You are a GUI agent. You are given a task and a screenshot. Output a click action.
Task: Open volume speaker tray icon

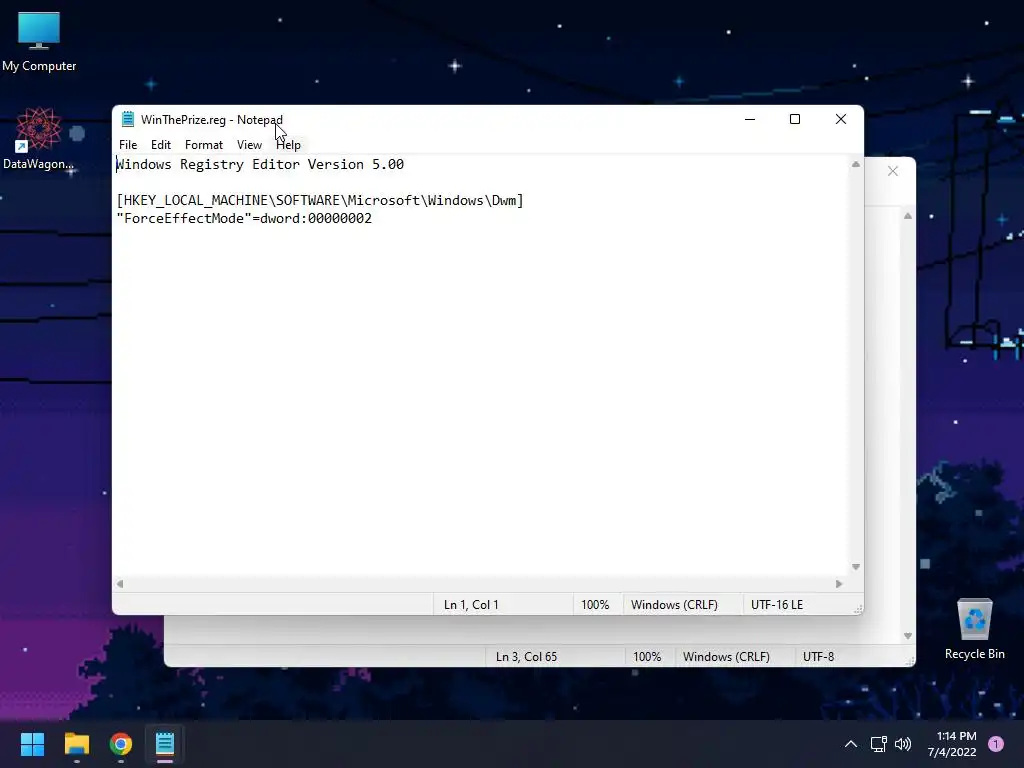click(x=903, y=744)
